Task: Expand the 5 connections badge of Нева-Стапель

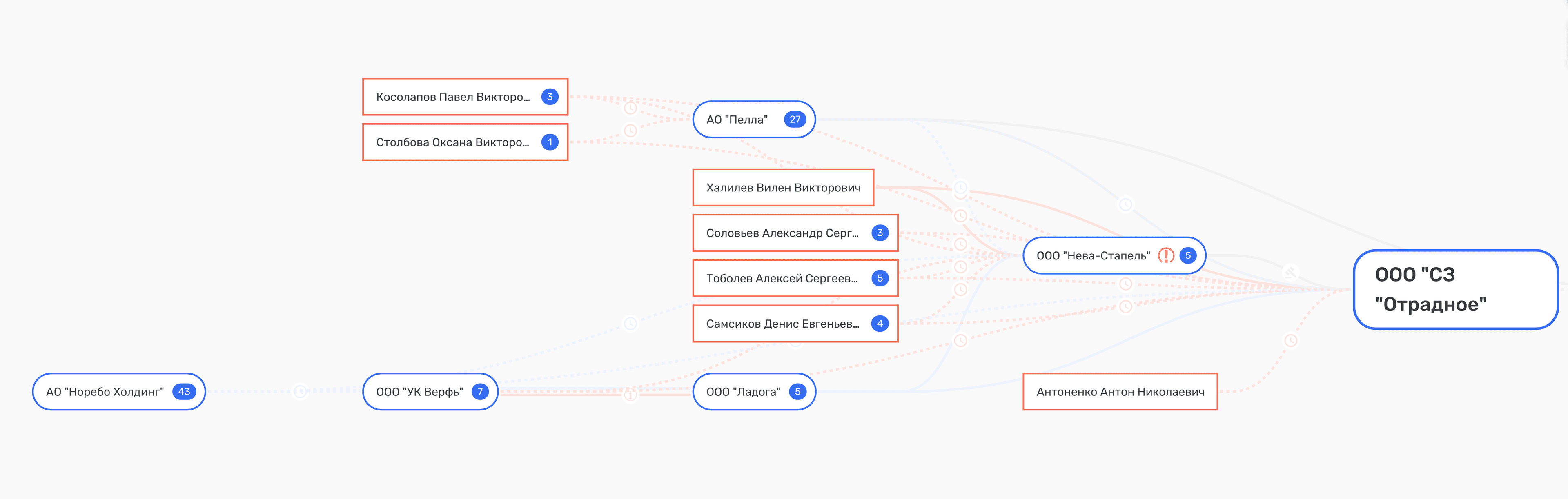Action: pyautogui.click(x=1187, y=255)
